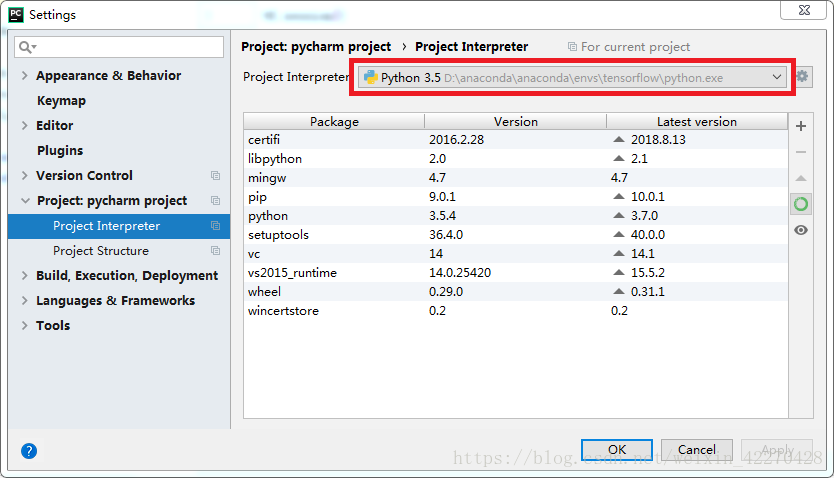834x478 pixels.
Task: Sort by Version column header
Action: pyautogui.click(x=515, y=122)
